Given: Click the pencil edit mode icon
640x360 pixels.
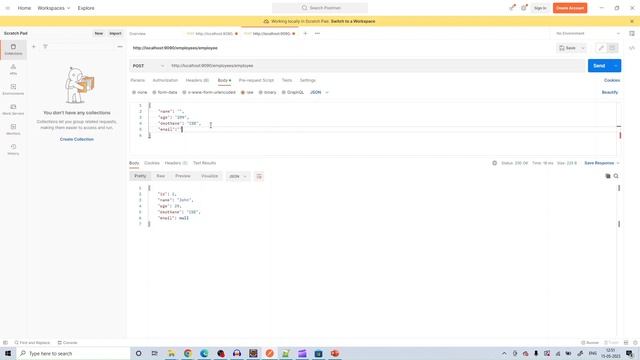Looking at the screenshot, I should (601, 48).
